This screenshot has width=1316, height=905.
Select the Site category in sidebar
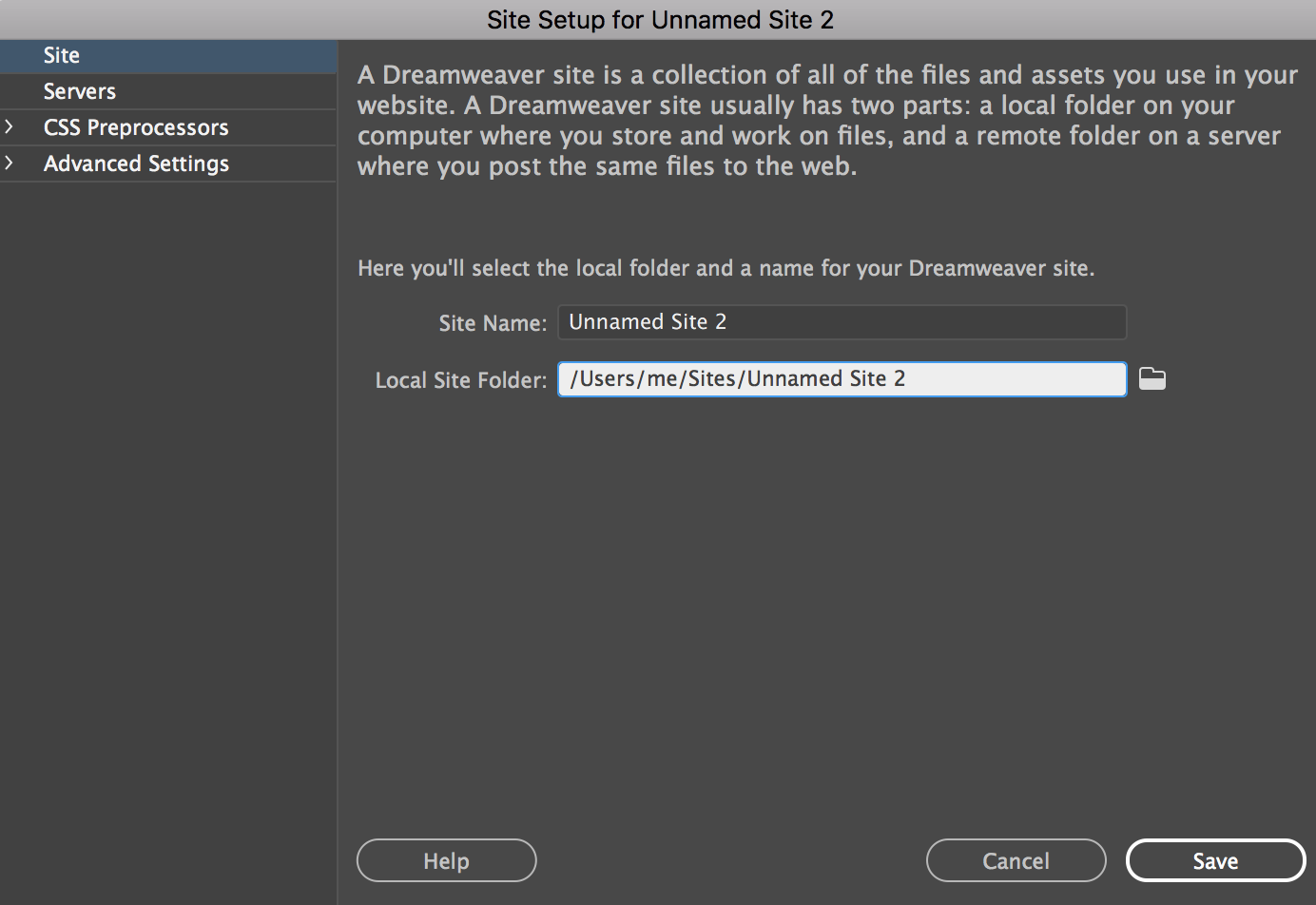(168, 55)
